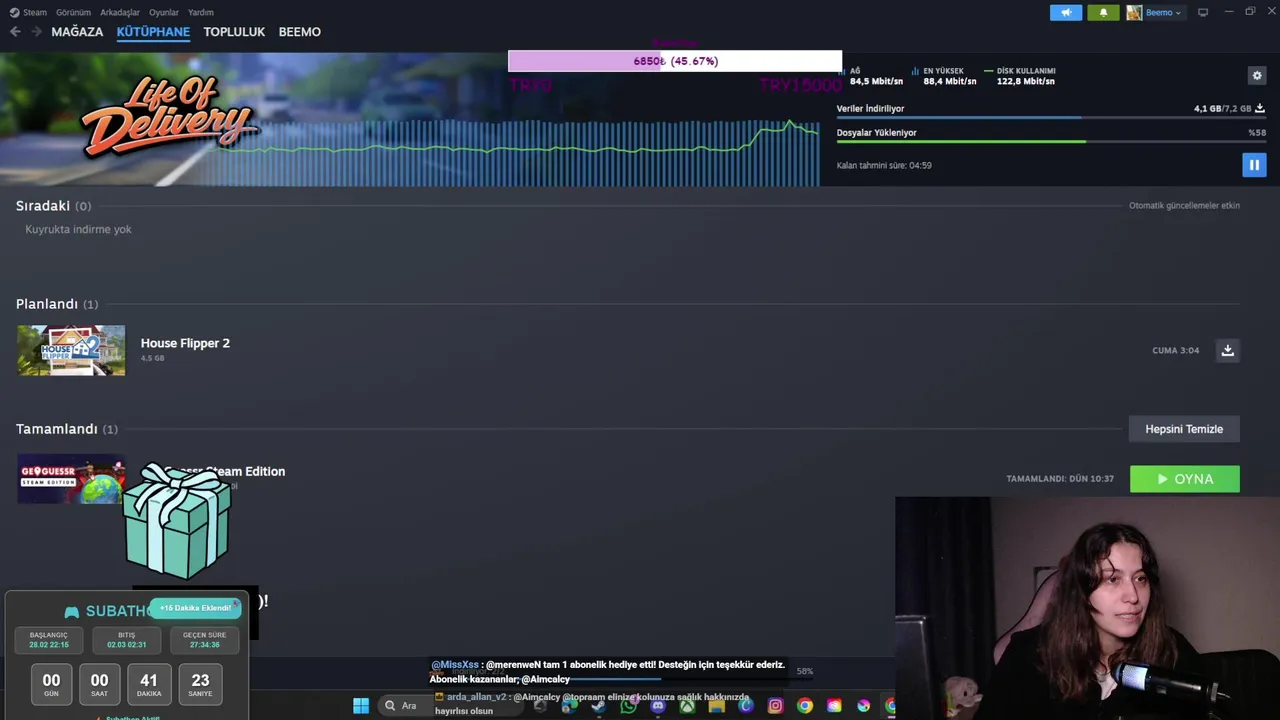Click the 'Sıradaki (0)' section heading
The width and height of the screenshot is (1280, 720).
[53, 206]
